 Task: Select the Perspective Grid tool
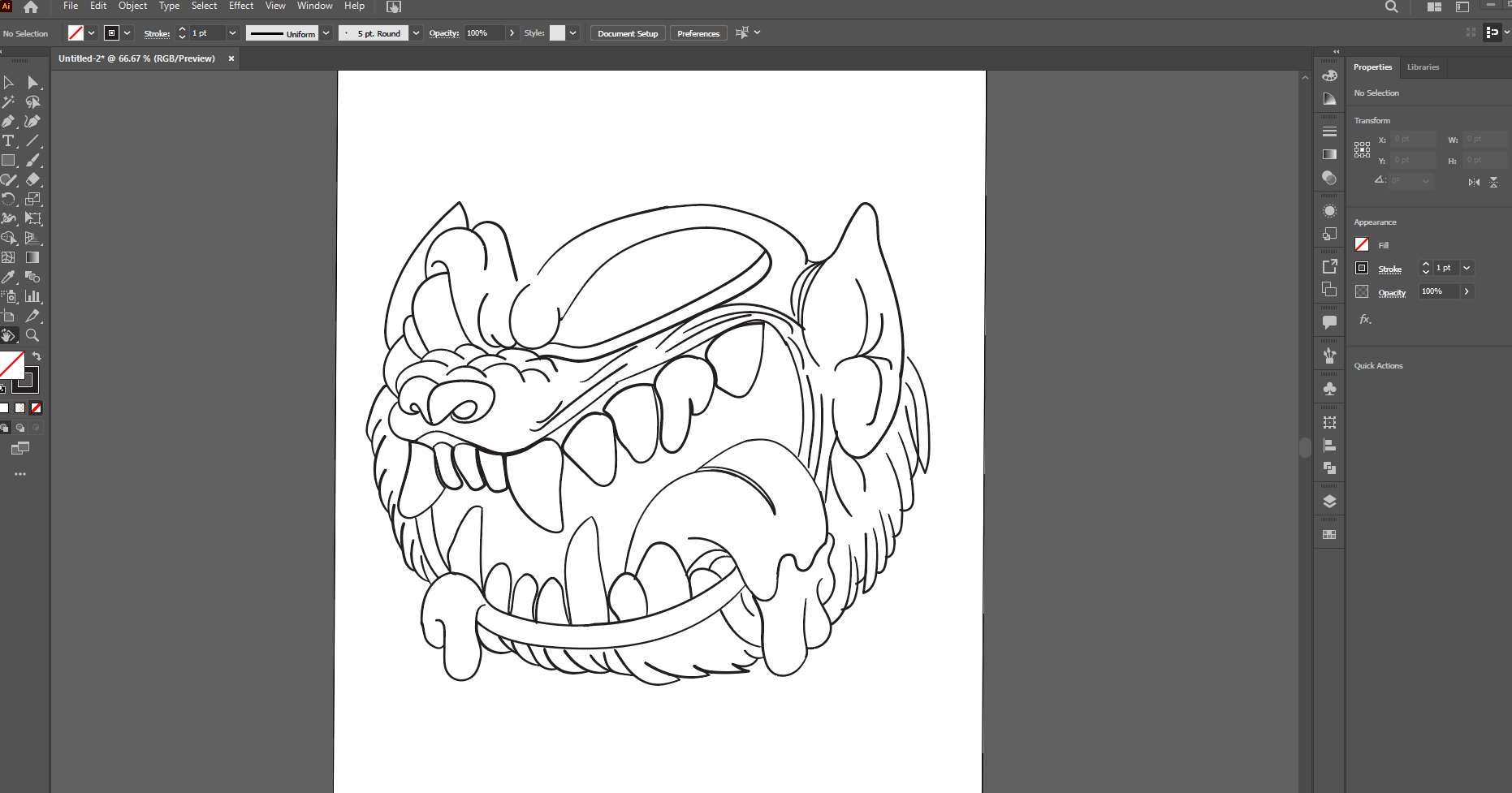click(32, 239)
